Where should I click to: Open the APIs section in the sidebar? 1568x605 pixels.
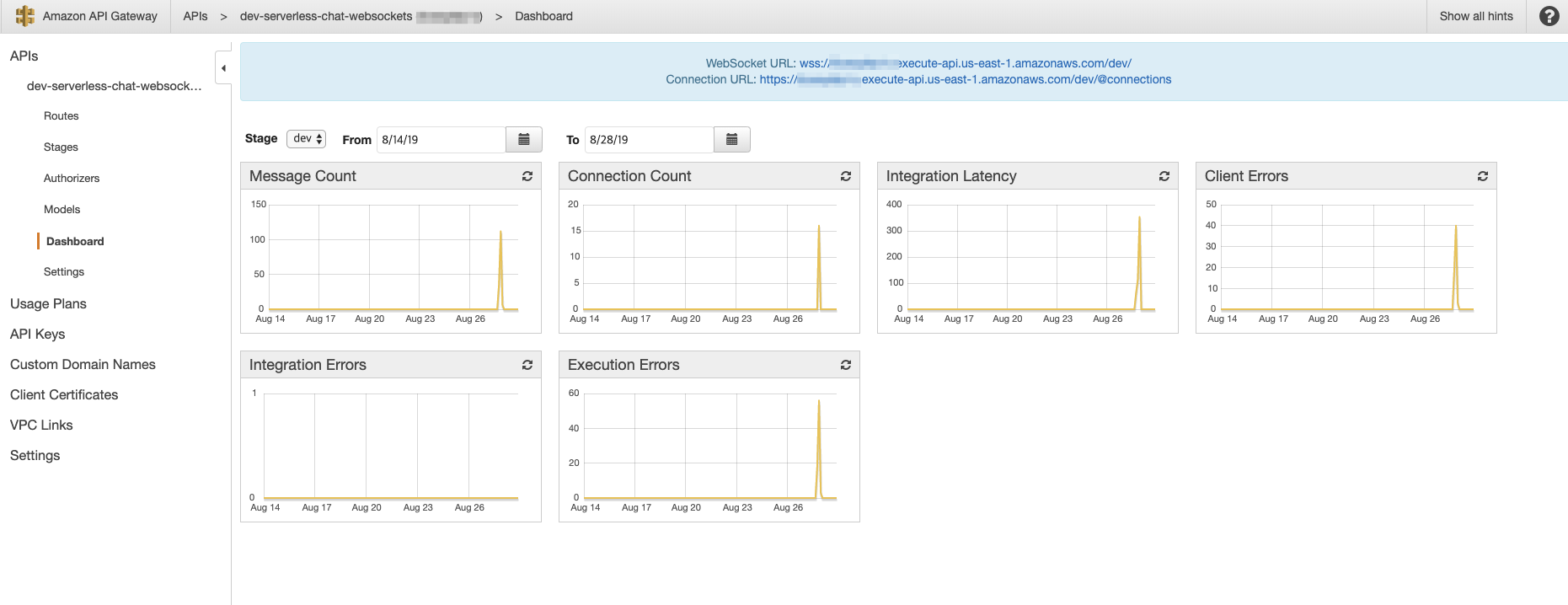pos(24,56)
